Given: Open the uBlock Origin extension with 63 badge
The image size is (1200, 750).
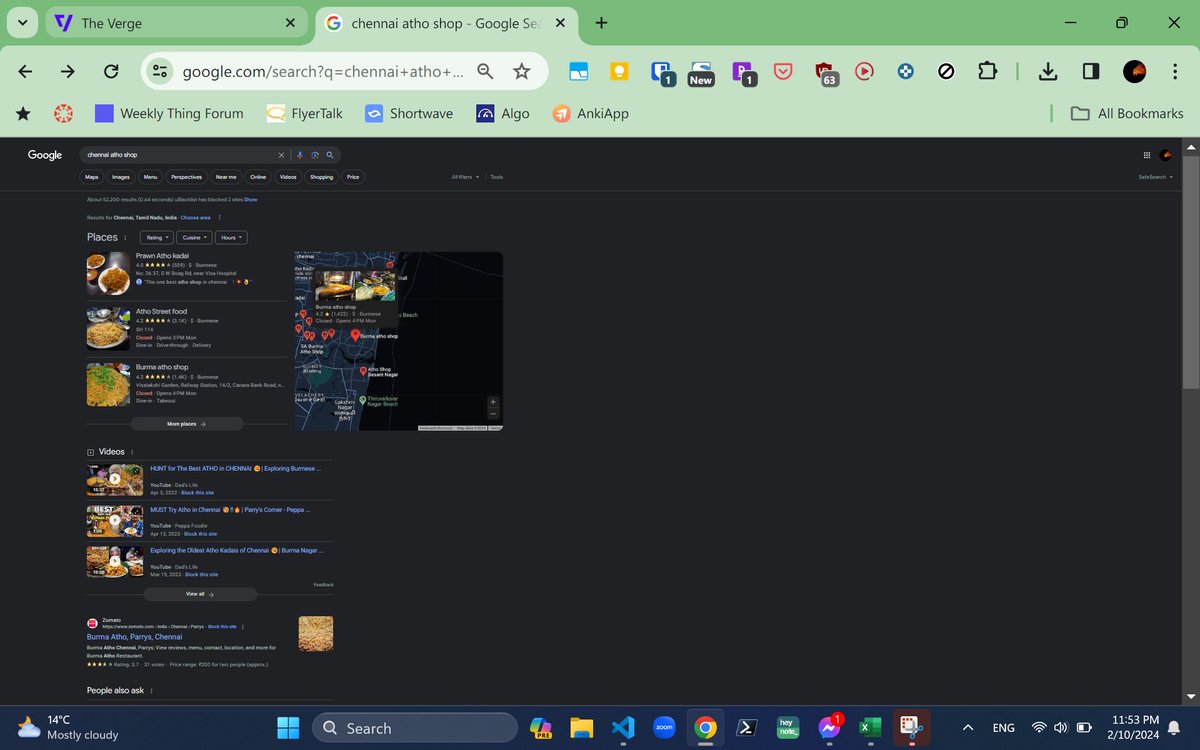Looking at the screenshot, I should 825,72.
